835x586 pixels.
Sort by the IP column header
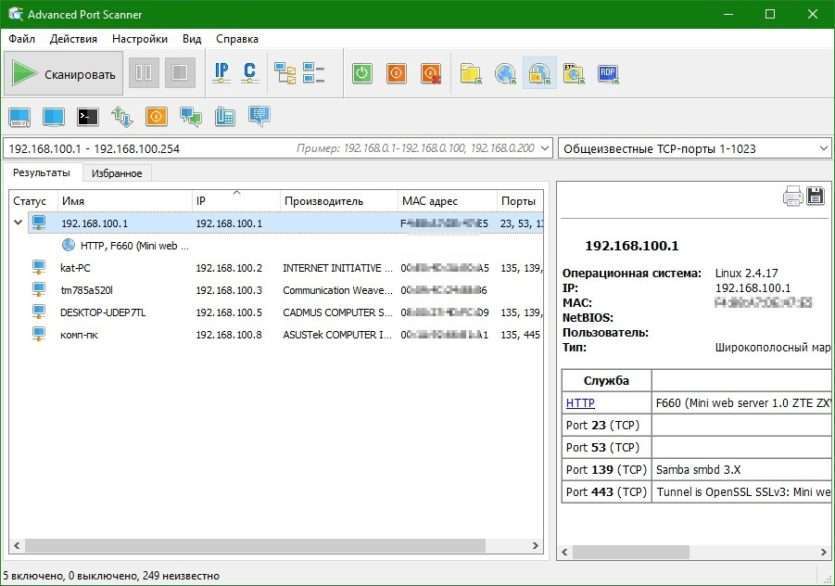236,201
